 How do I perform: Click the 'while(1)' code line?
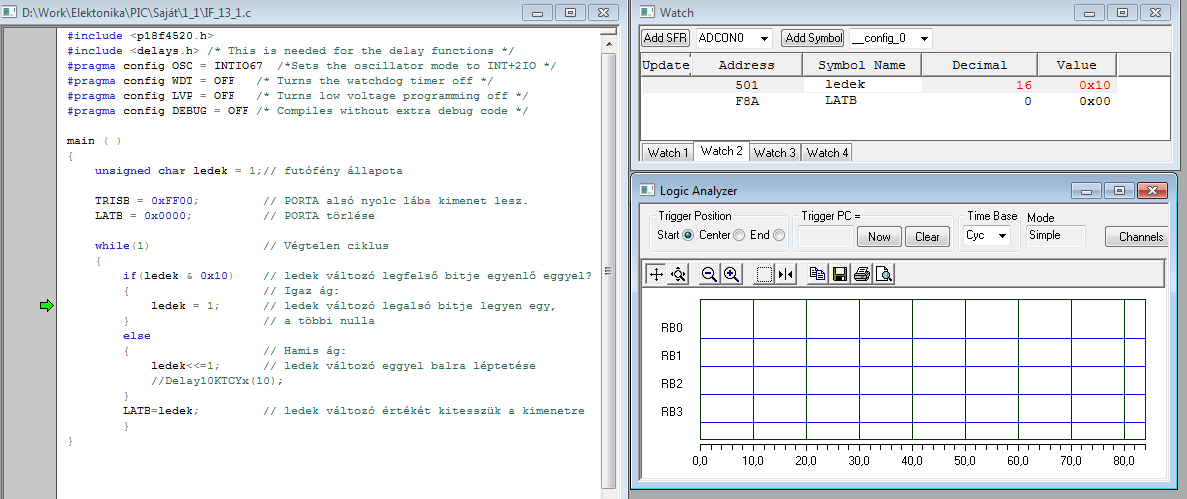(x=122, y=246)
